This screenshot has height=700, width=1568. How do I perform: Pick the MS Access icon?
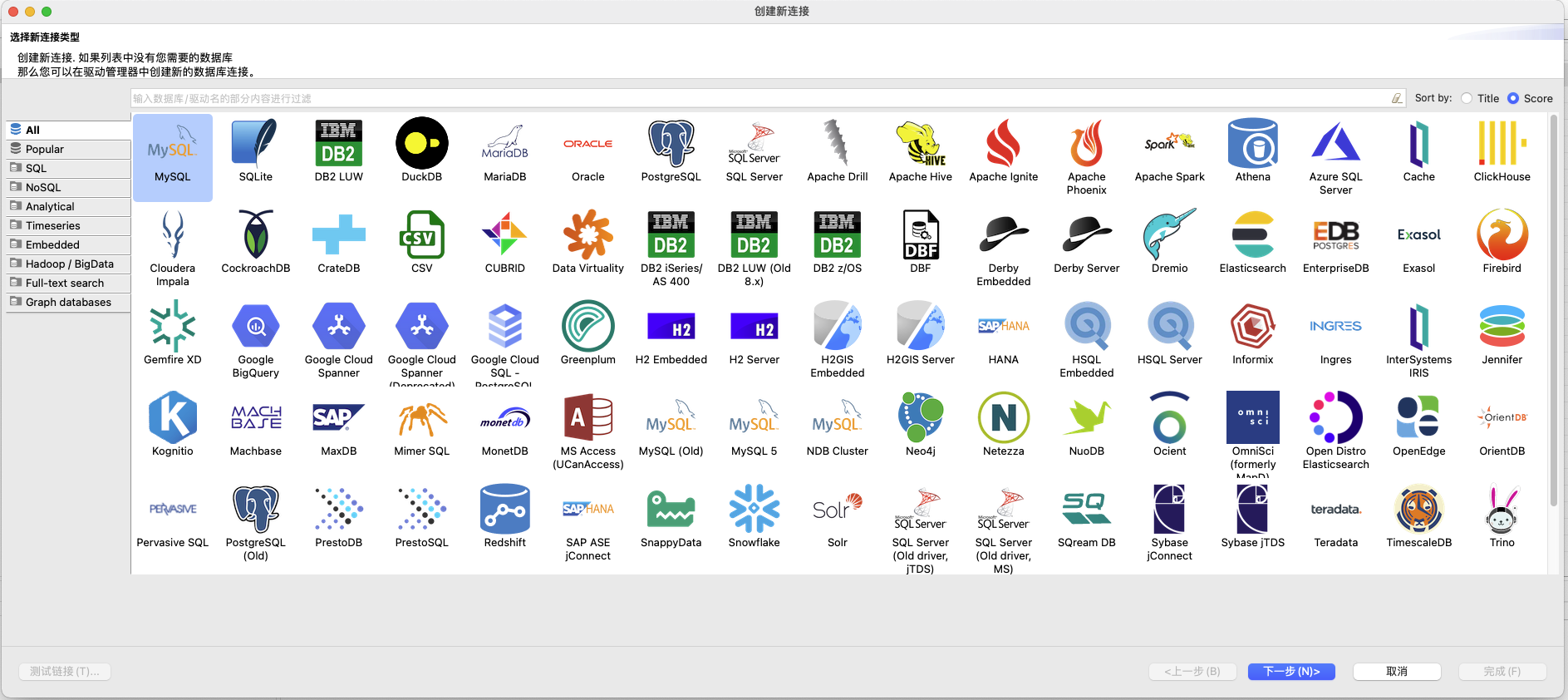(x=588, y=418)
